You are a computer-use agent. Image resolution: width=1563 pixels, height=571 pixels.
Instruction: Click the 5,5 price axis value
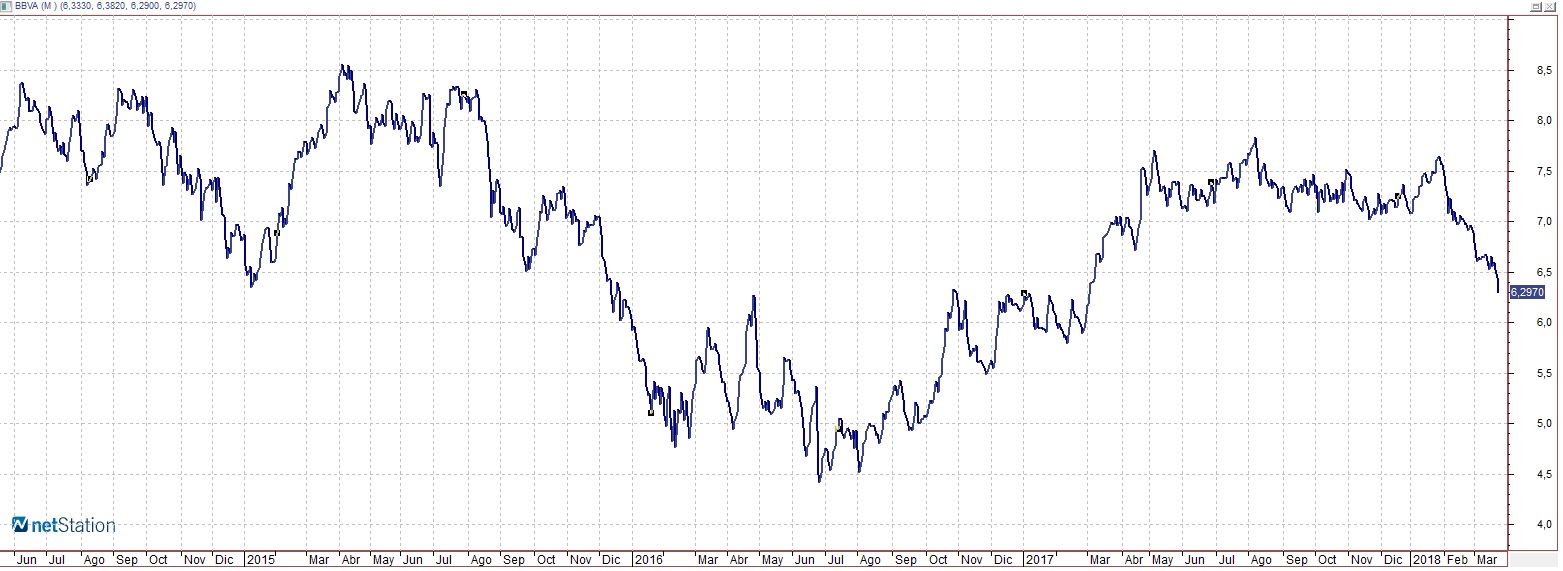pos(1544,373)
